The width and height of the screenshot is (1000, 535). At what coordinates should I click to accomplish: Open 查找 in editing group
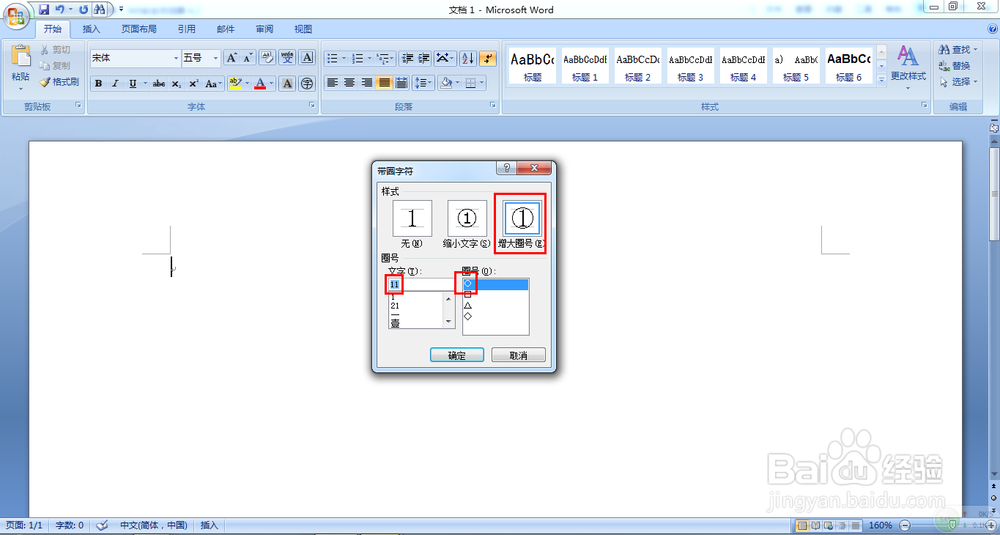tap(958, 49)
